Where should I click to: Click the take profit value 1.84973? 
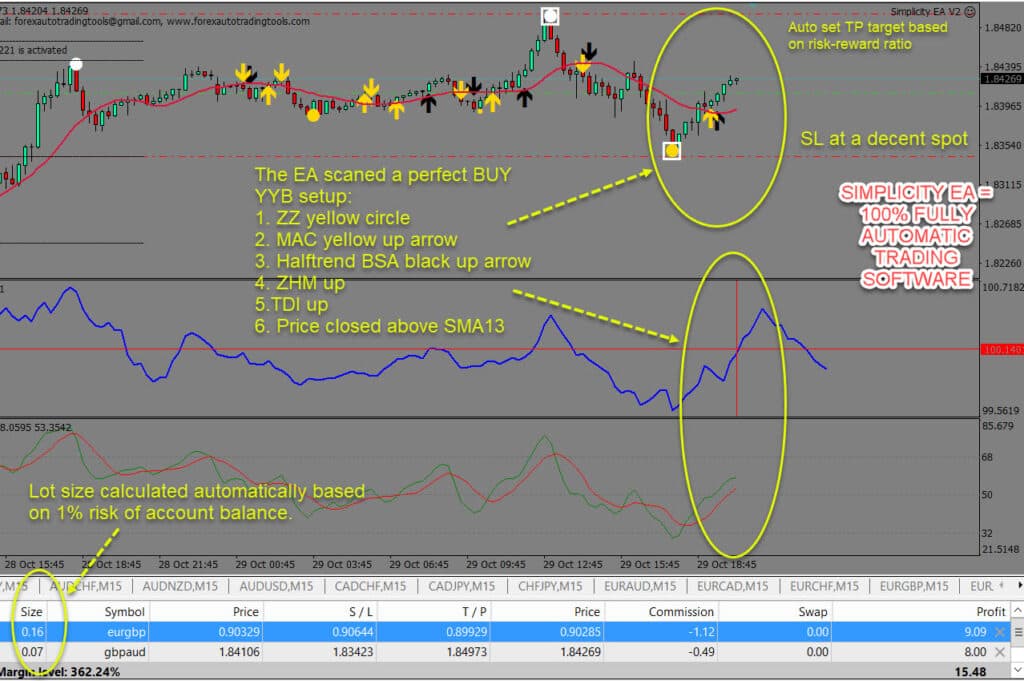[x=468, y=652]
